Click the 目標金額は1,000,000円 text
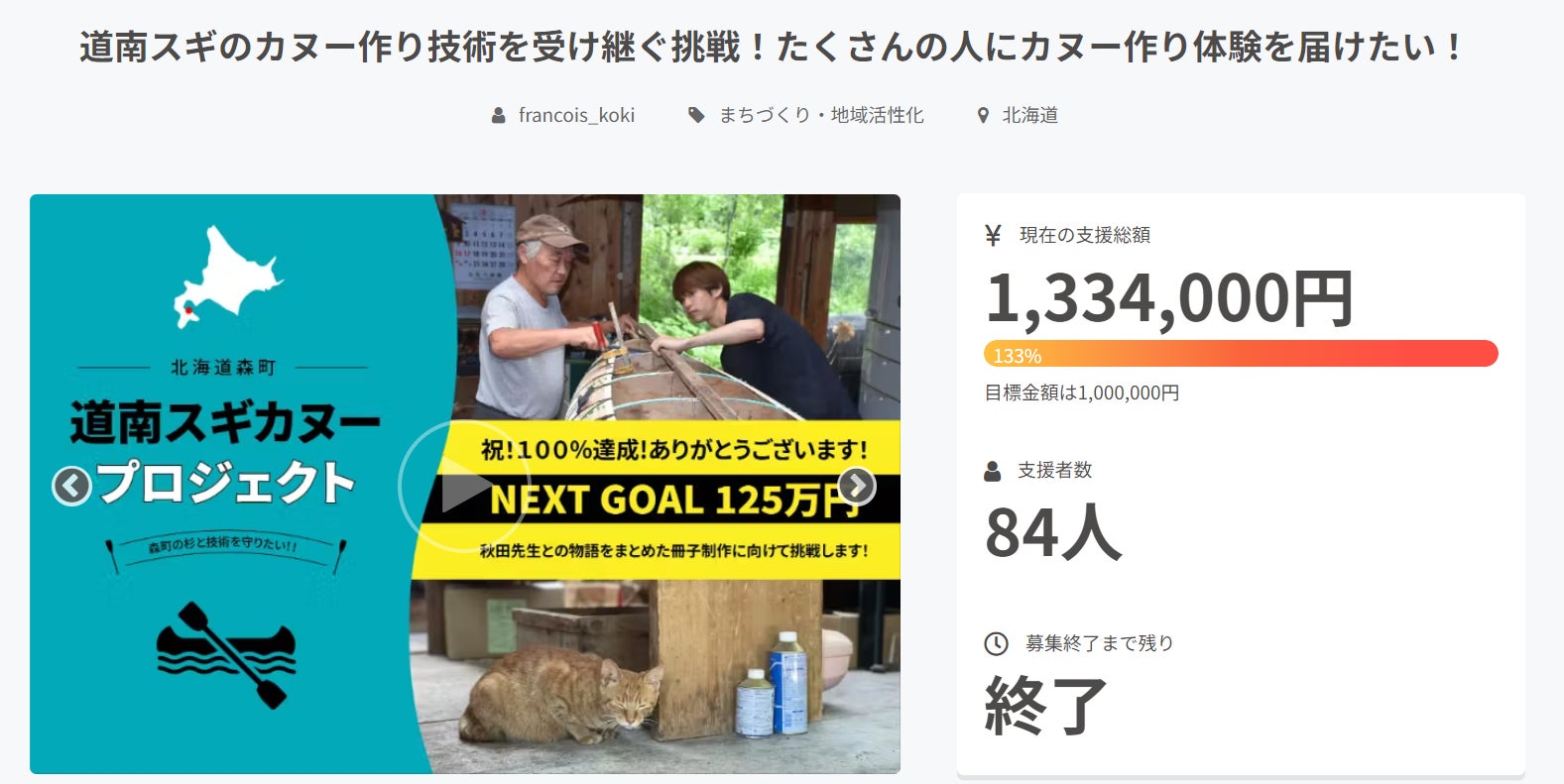Screen dimensions: 1564x784 tap(1082, 392)
